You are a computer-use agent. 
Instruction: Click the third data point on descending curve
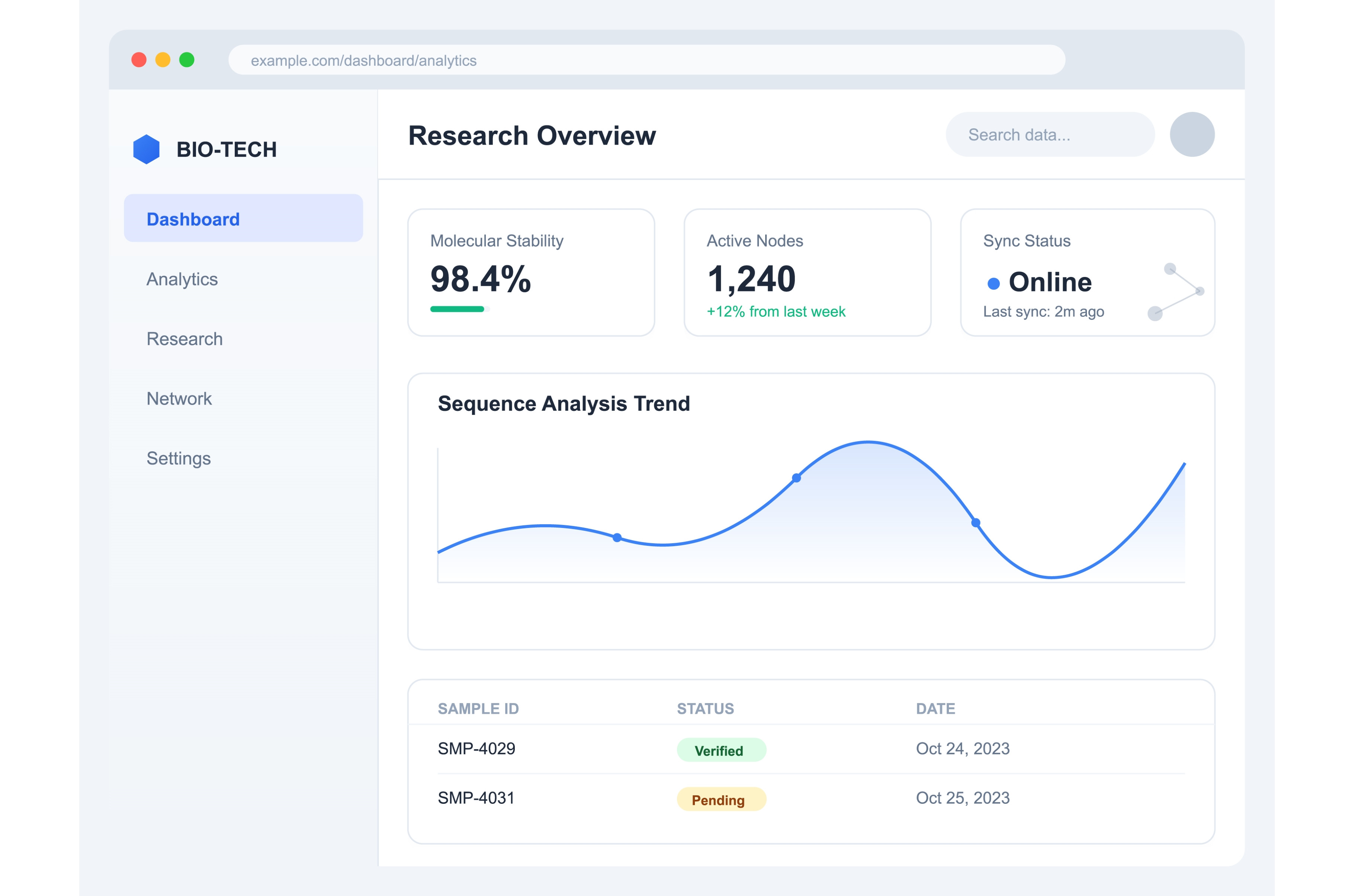(976, 523)
